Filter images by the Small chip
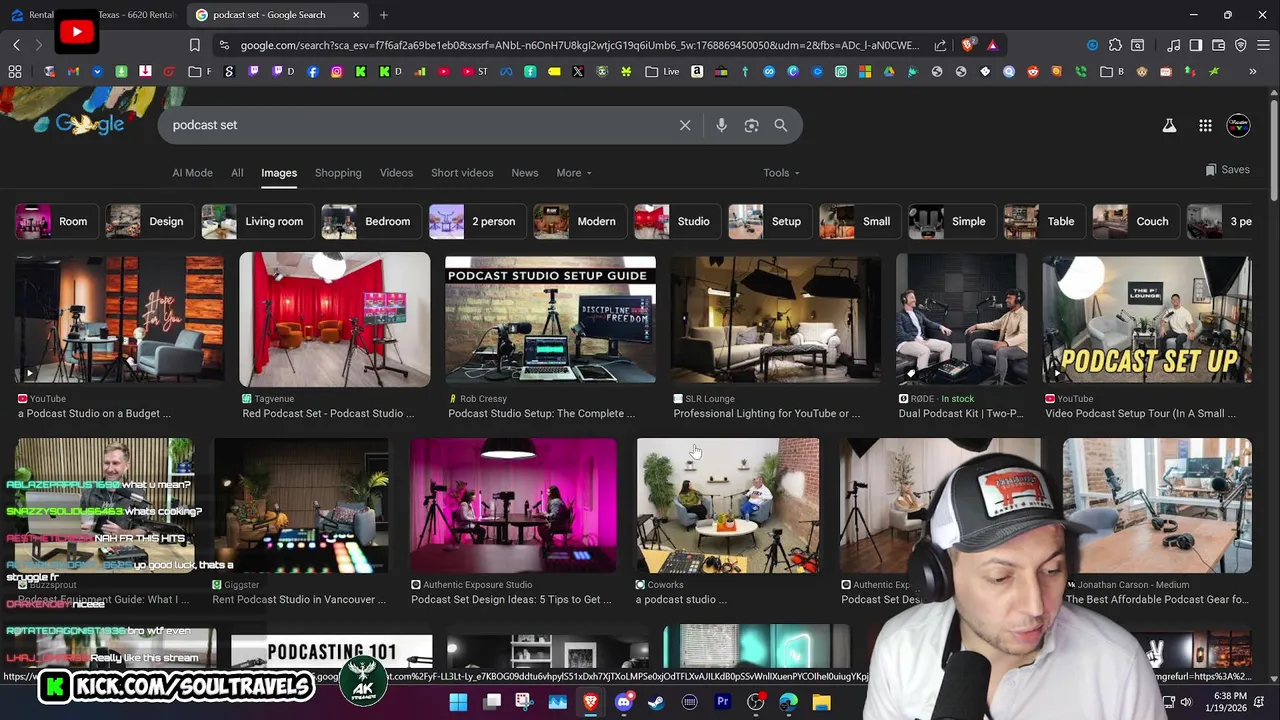 (x=858, y=221)
